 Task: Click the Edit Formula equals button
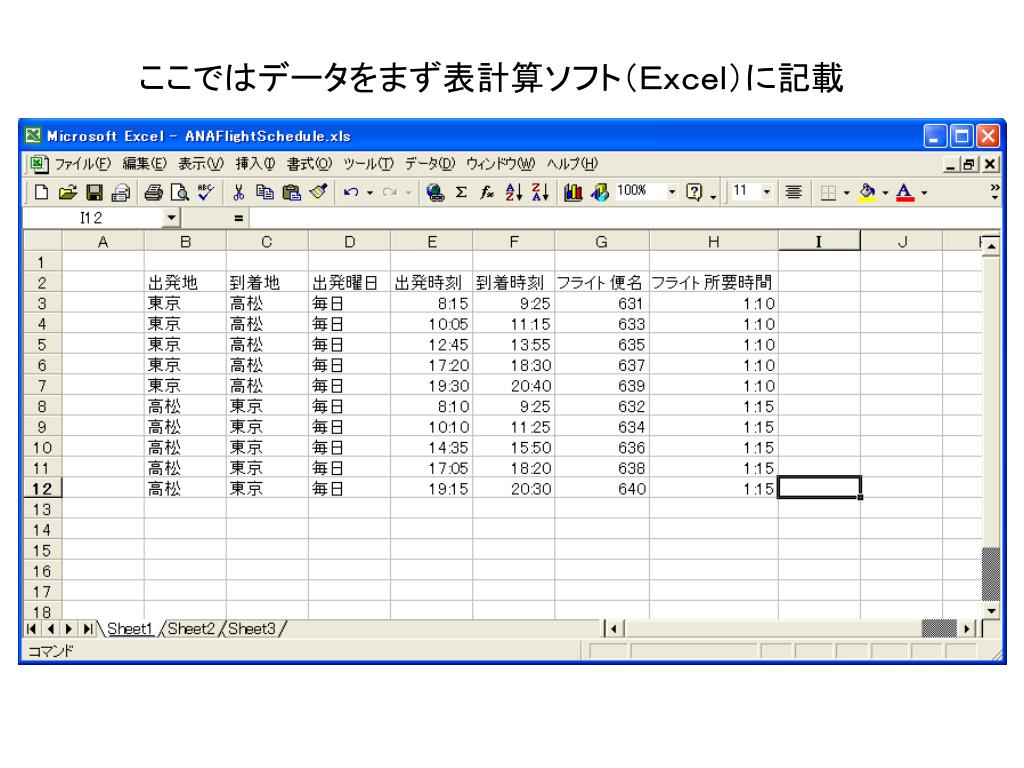[x=238, y=218]
